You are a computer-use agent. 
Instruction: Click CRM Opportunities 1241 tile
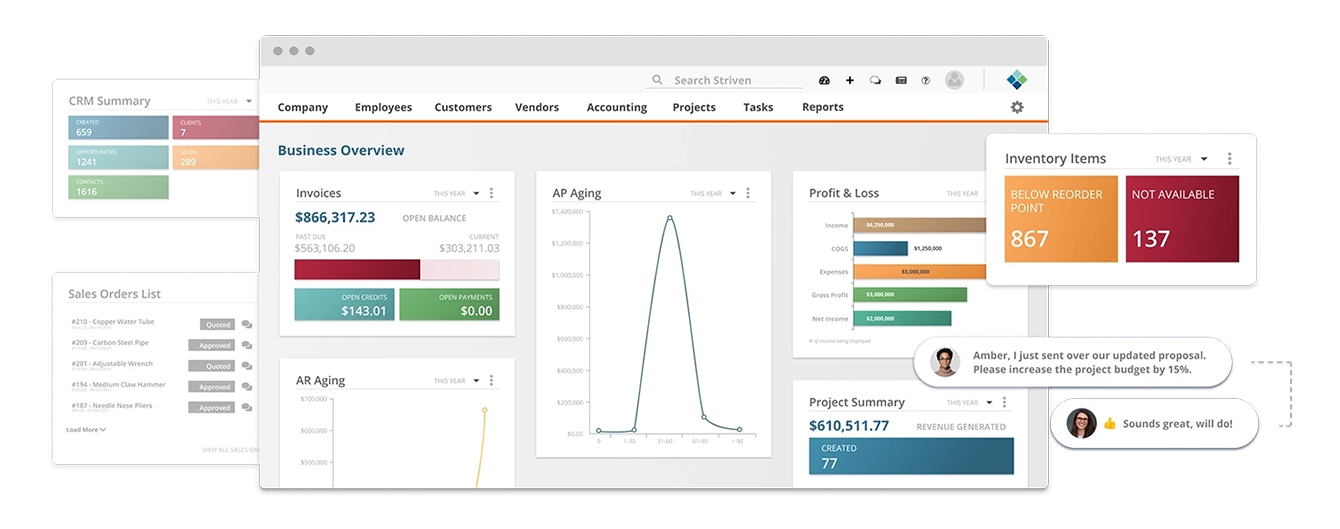[x=120, y=157]
